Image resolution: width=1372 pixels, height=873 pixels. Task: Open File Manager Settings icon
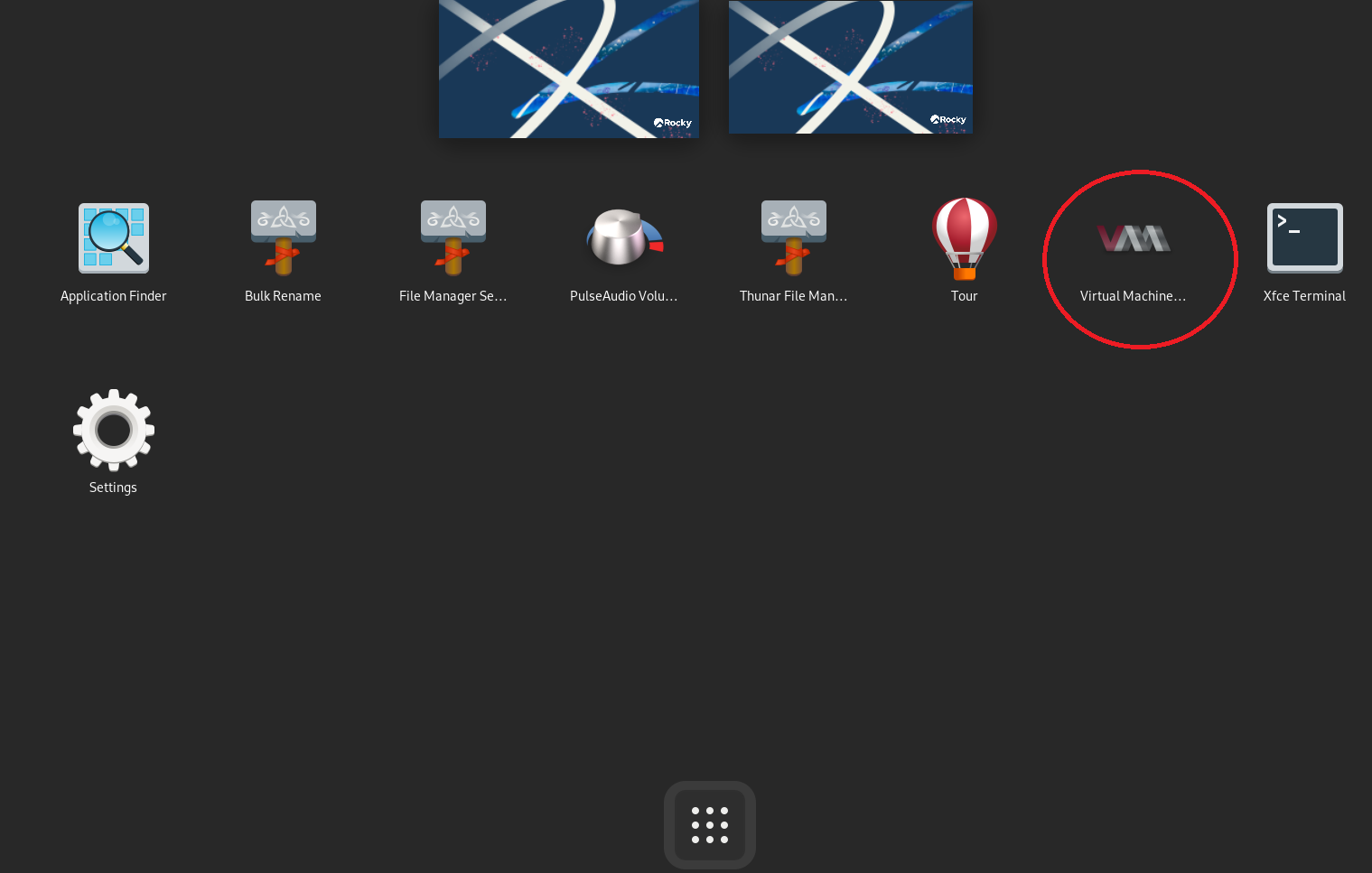(453, 237)
